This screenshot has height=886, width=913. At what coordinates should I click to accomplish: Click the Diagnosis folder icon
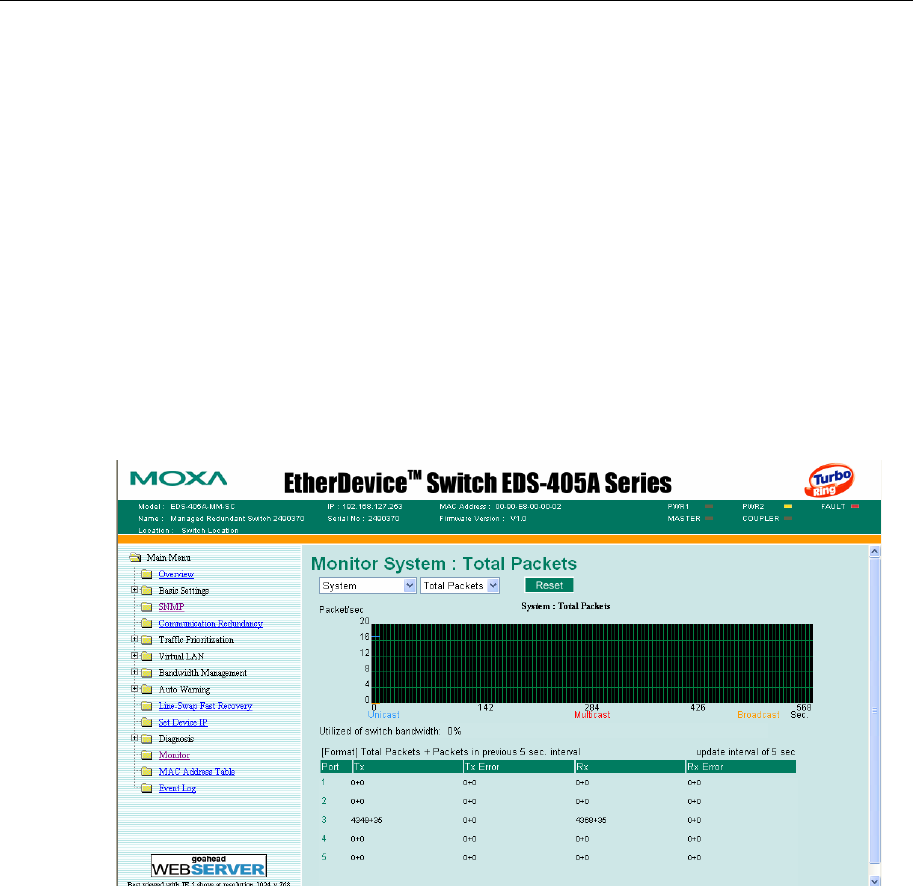147,739
